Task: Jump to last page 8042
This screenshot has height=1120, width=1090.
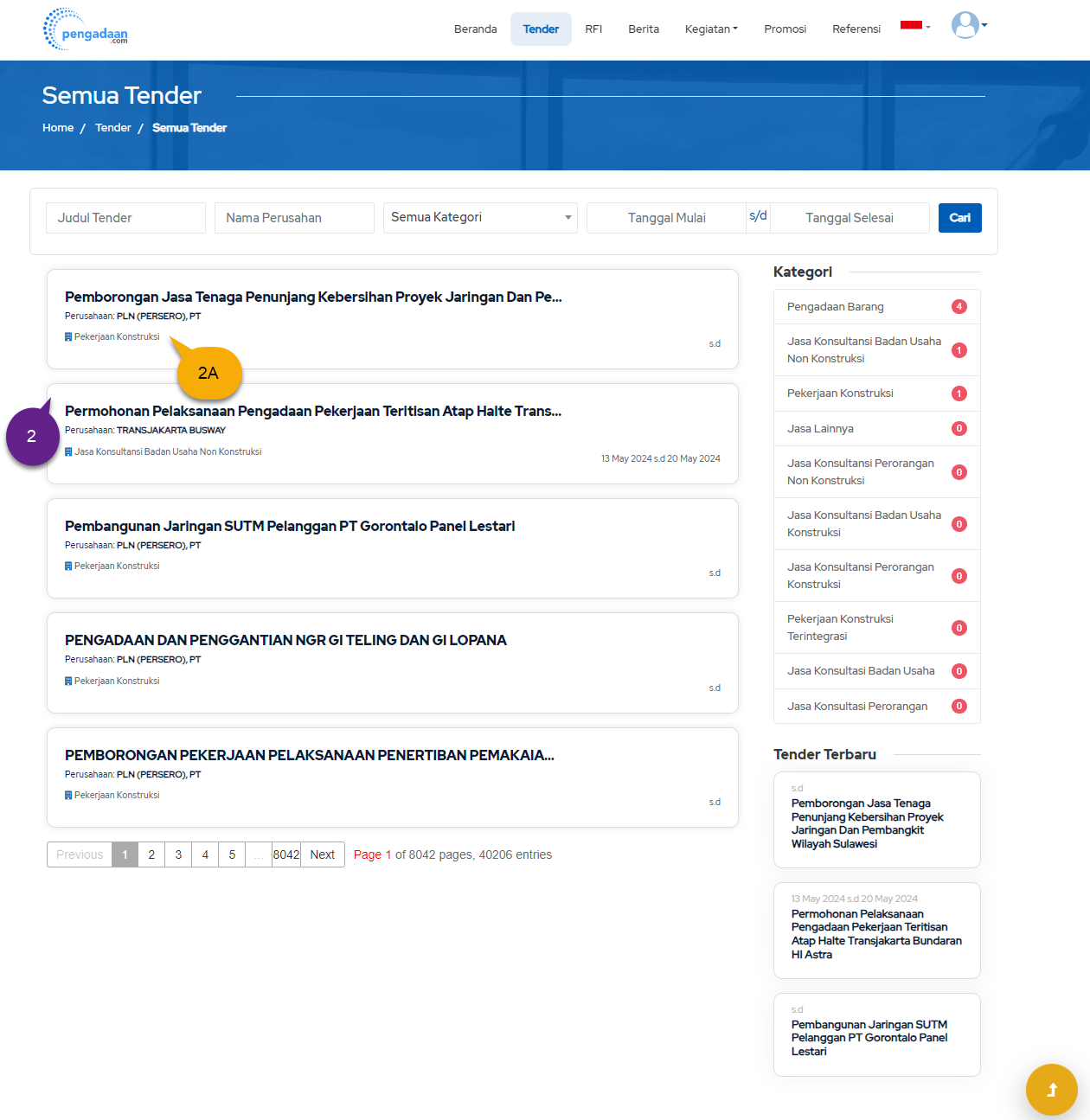Action: pyautogui.click(x=286, y=854)
